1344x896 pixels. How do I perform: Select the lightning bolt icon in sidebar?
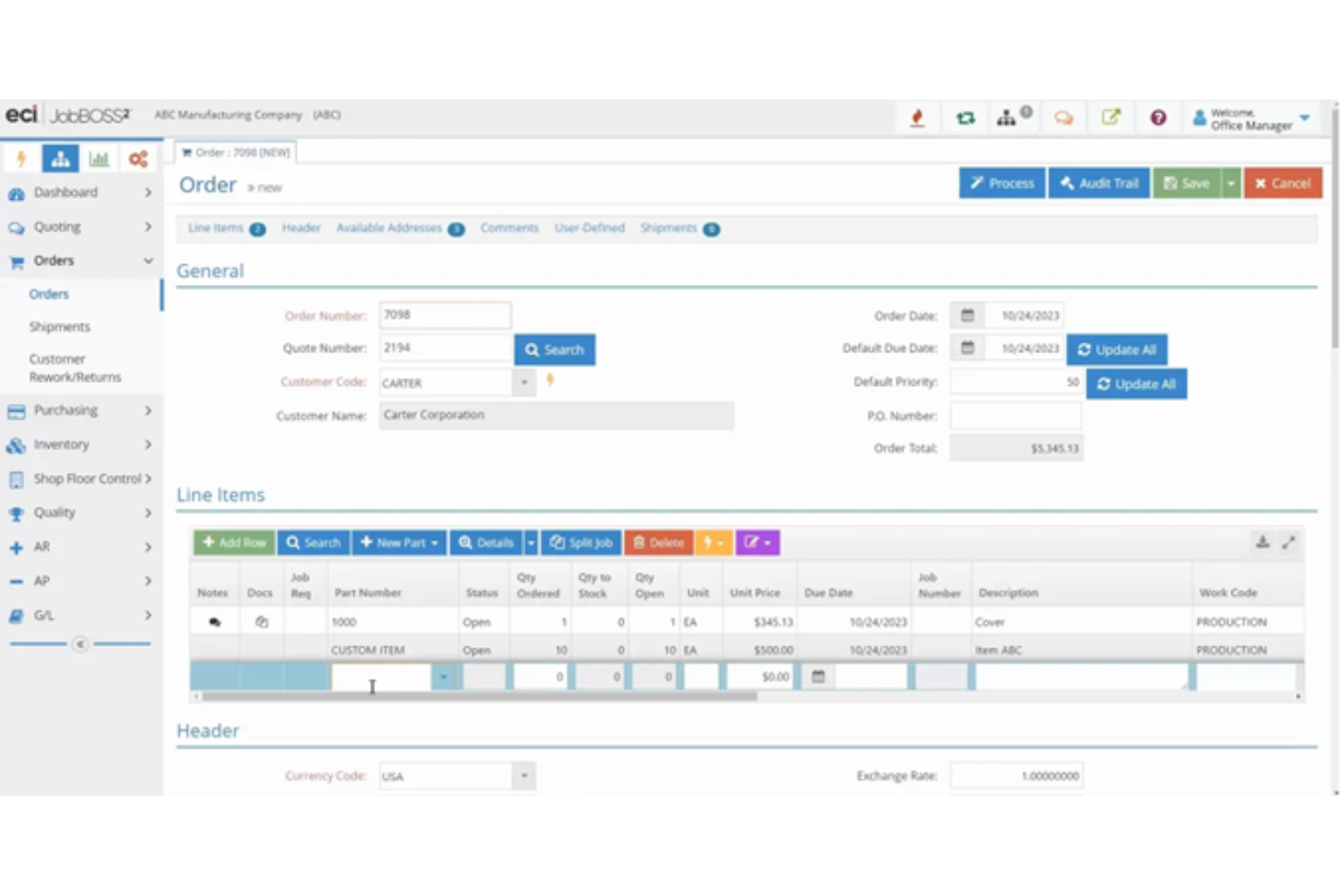[21, 157]
